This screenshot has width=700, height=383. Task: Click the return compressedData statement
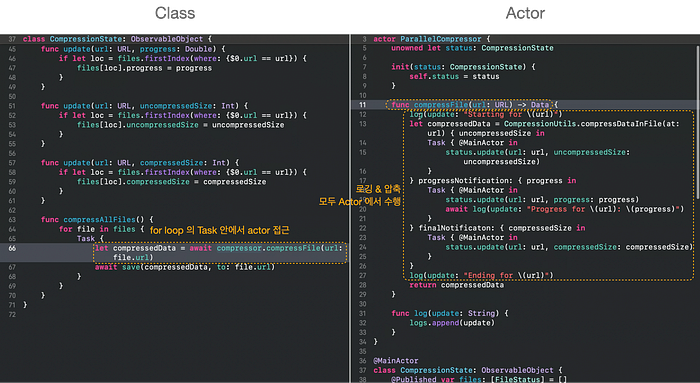[x=456, y=285]
